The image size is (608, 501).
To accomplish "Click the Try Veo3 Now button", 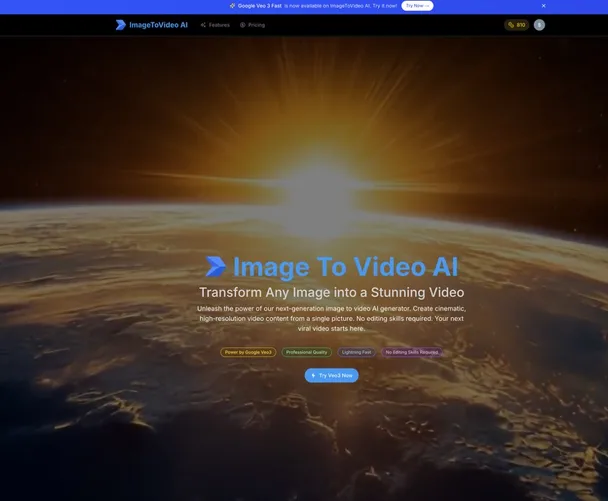I will point(332,375).
